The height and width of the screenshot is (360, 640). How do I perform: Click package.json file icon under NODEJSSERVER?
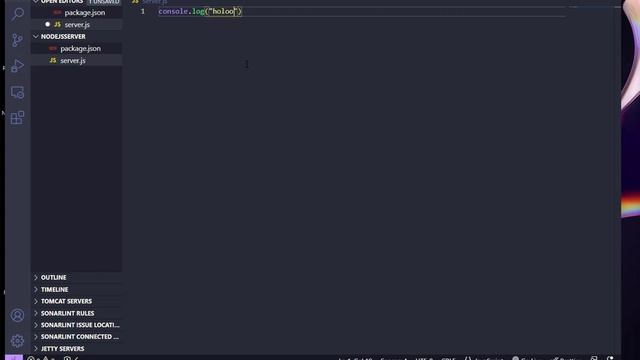click(x=53, y=49)
